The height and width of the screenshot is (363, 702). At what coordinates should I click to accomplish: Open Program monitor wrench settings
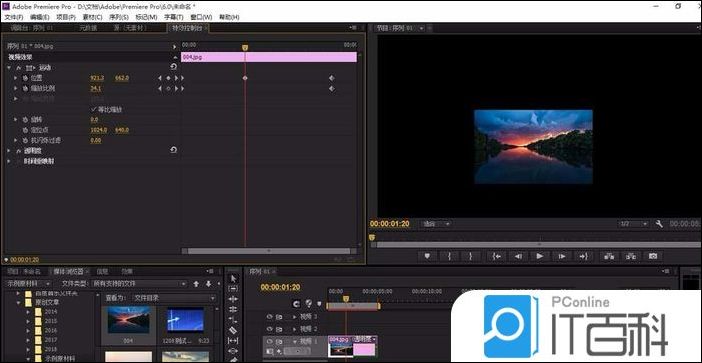coord(659,223)
